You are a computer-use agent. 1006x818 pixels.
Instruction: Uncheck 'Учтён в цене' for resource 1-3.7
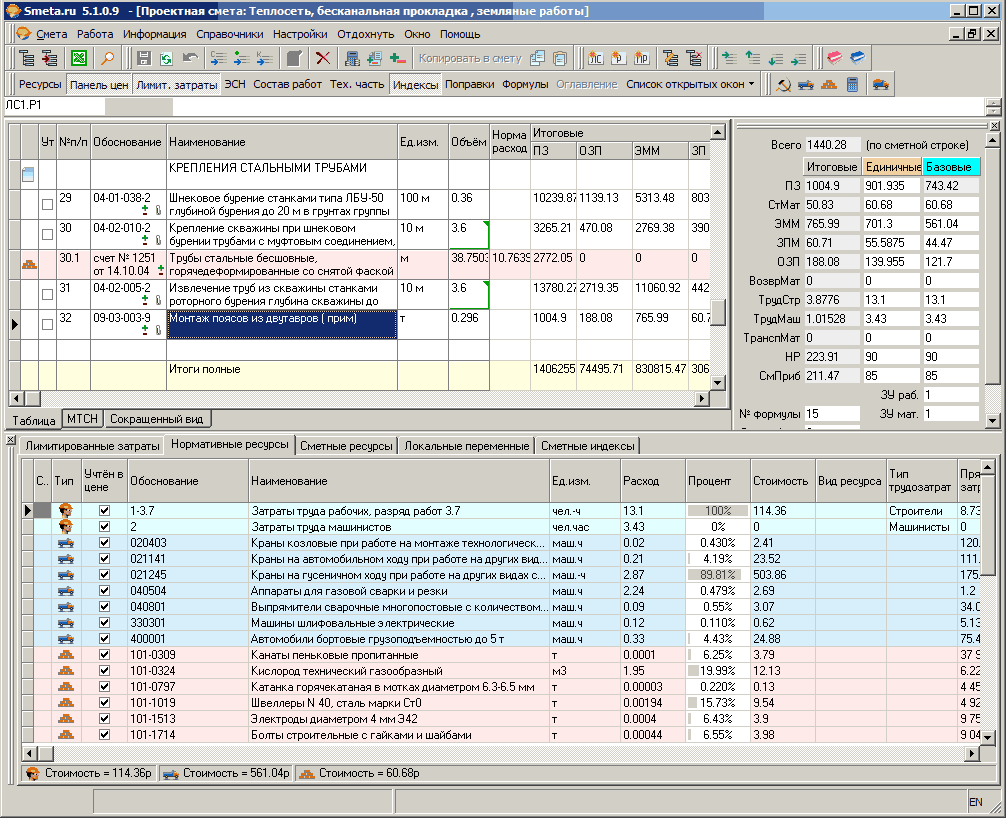pyautogui.click(x=105, y=511)
